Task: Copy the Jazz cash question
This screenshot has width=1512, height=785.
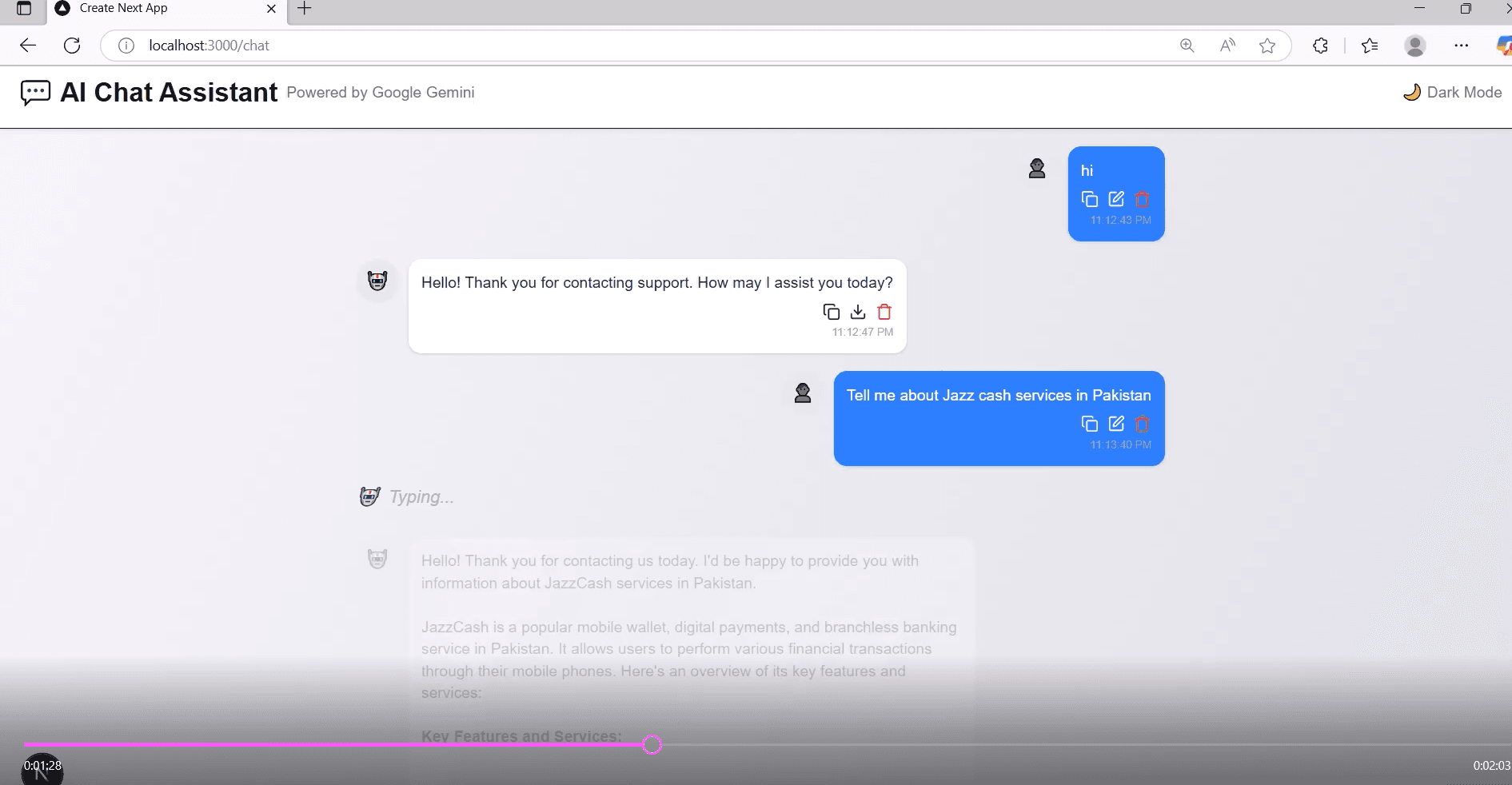Action: pyautogui.click(x=1090, y=424)
